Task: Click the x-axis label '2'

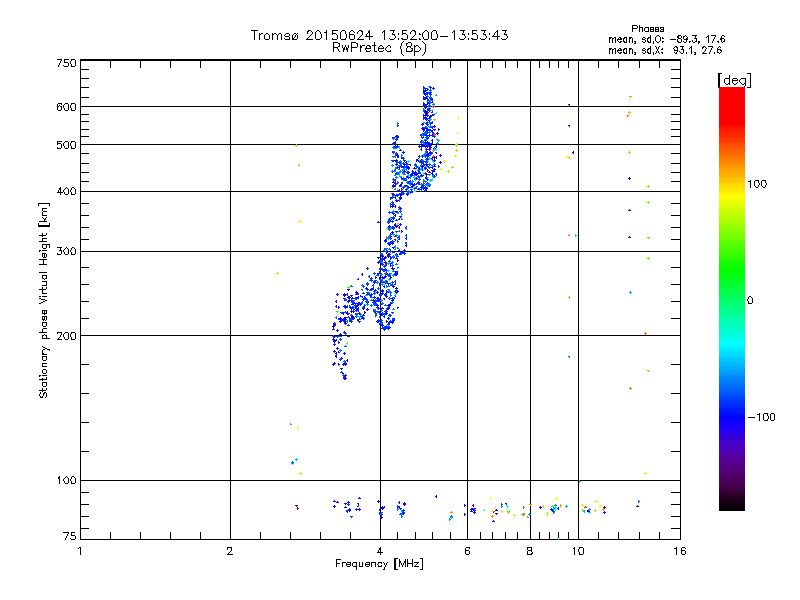Action: [230, 551]
